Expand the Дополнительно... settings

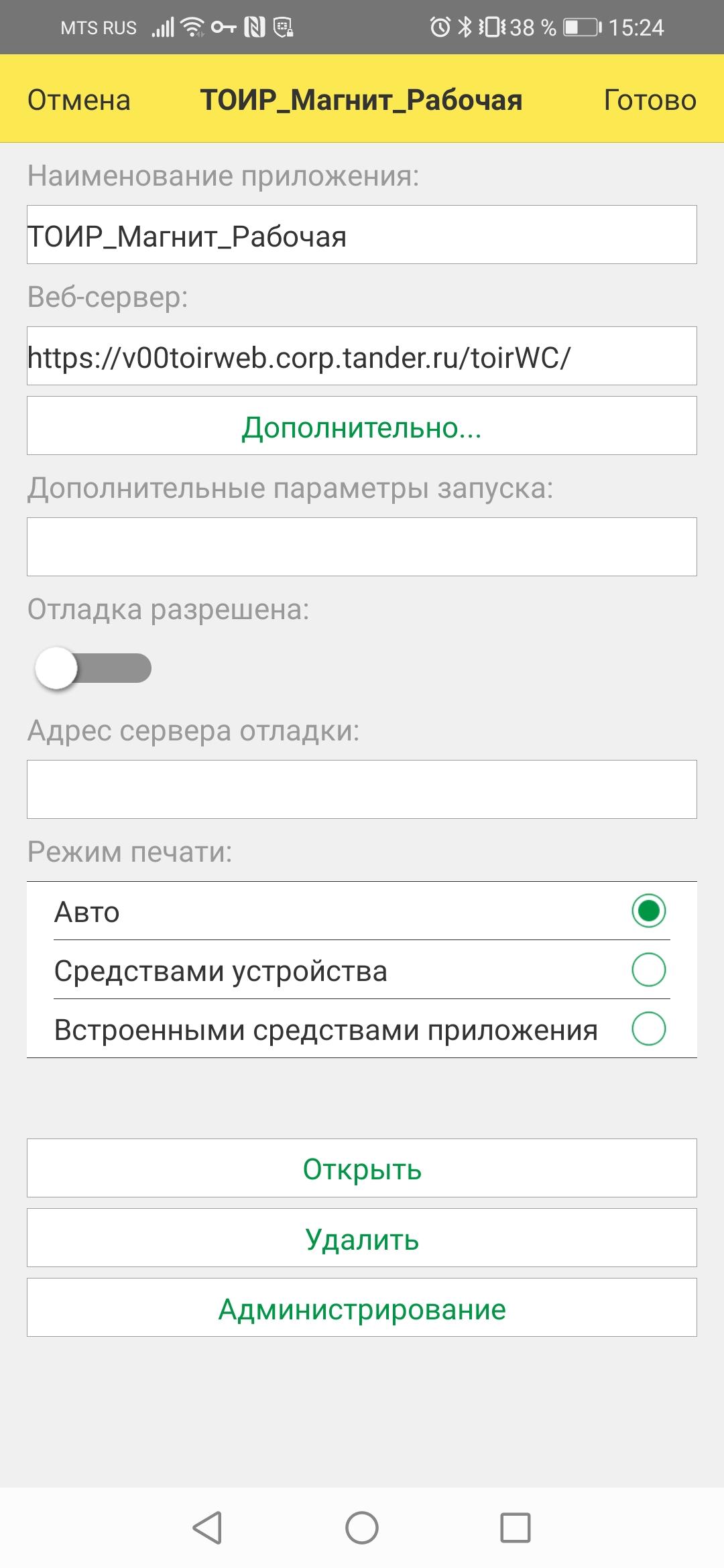click(x=362, y=426)
